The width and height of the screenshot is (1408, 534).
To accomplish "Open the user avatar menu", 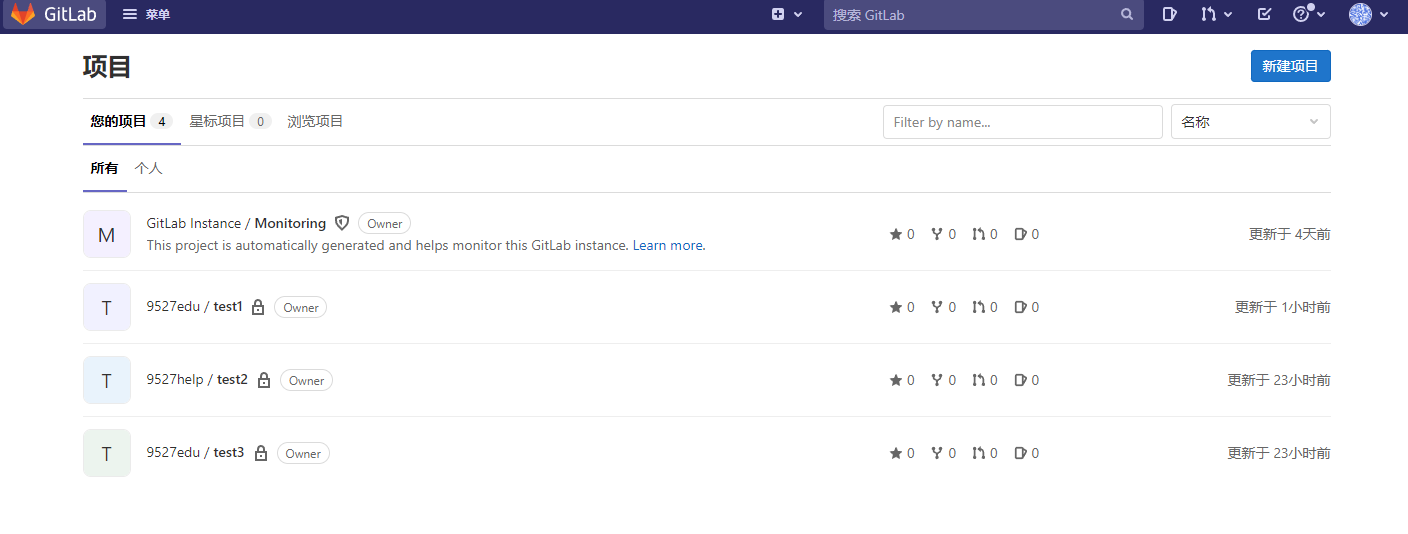I will click(x=1369, y=14).
